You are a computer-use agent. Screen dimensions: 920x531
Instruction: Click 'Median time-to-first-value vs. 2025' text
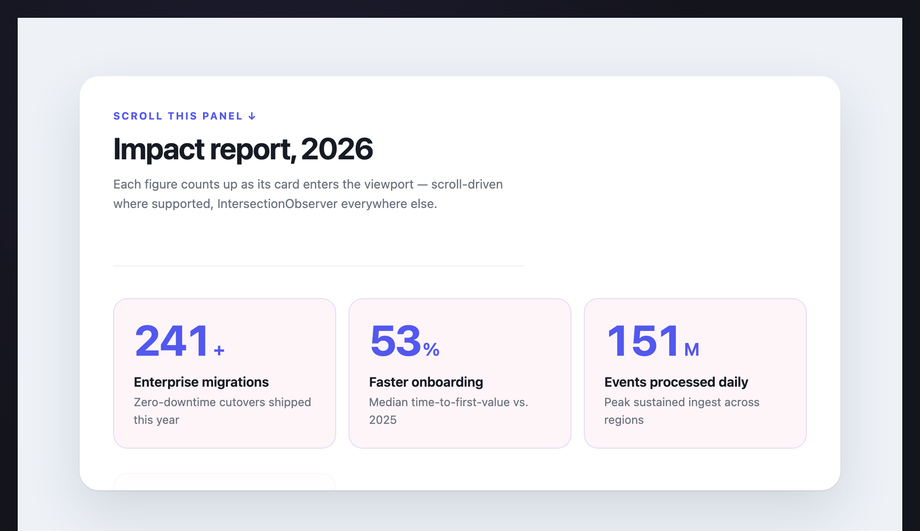click(449, 411)
